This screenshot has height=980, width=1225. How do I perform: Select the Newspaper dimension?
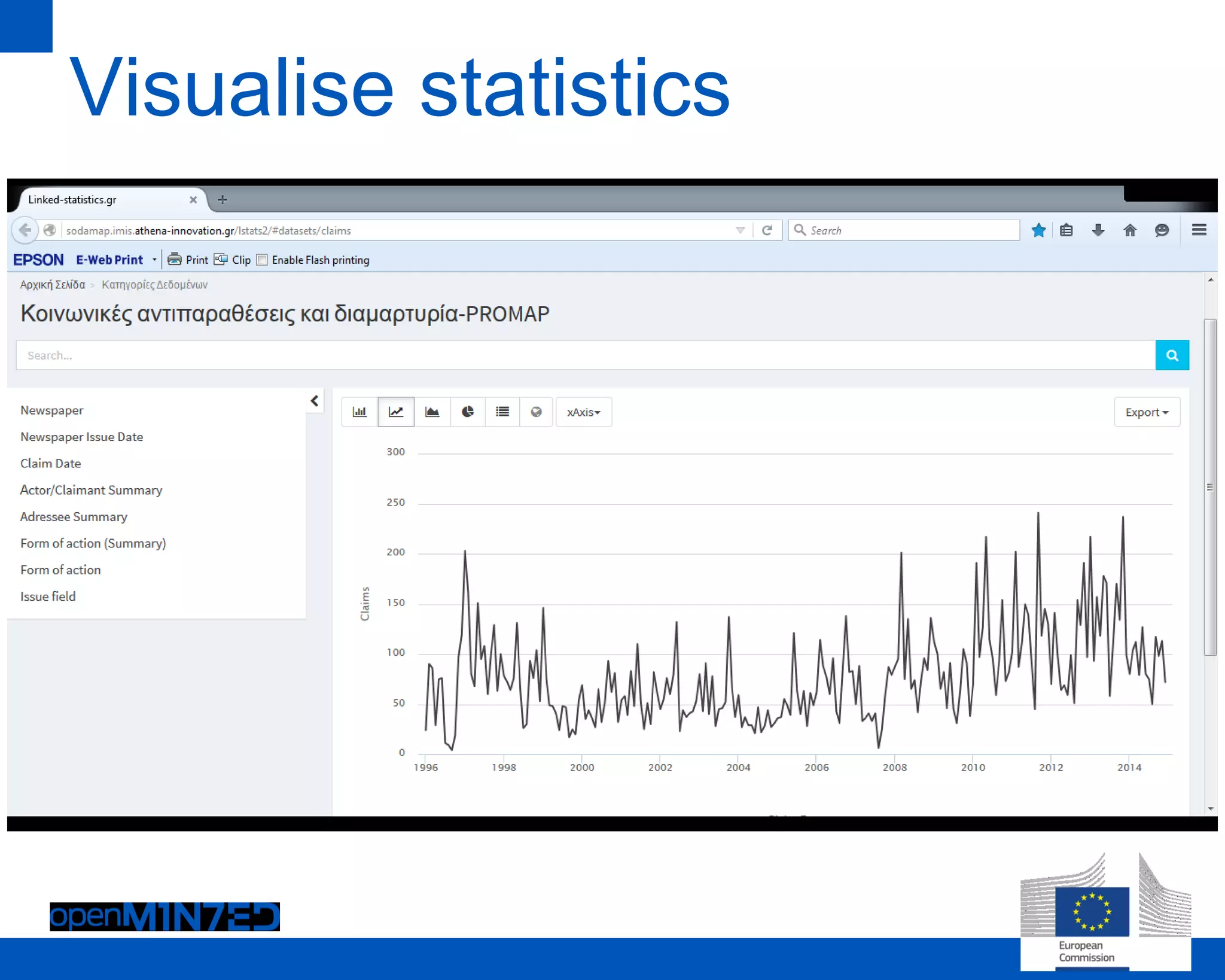click(x=52, y=410)
